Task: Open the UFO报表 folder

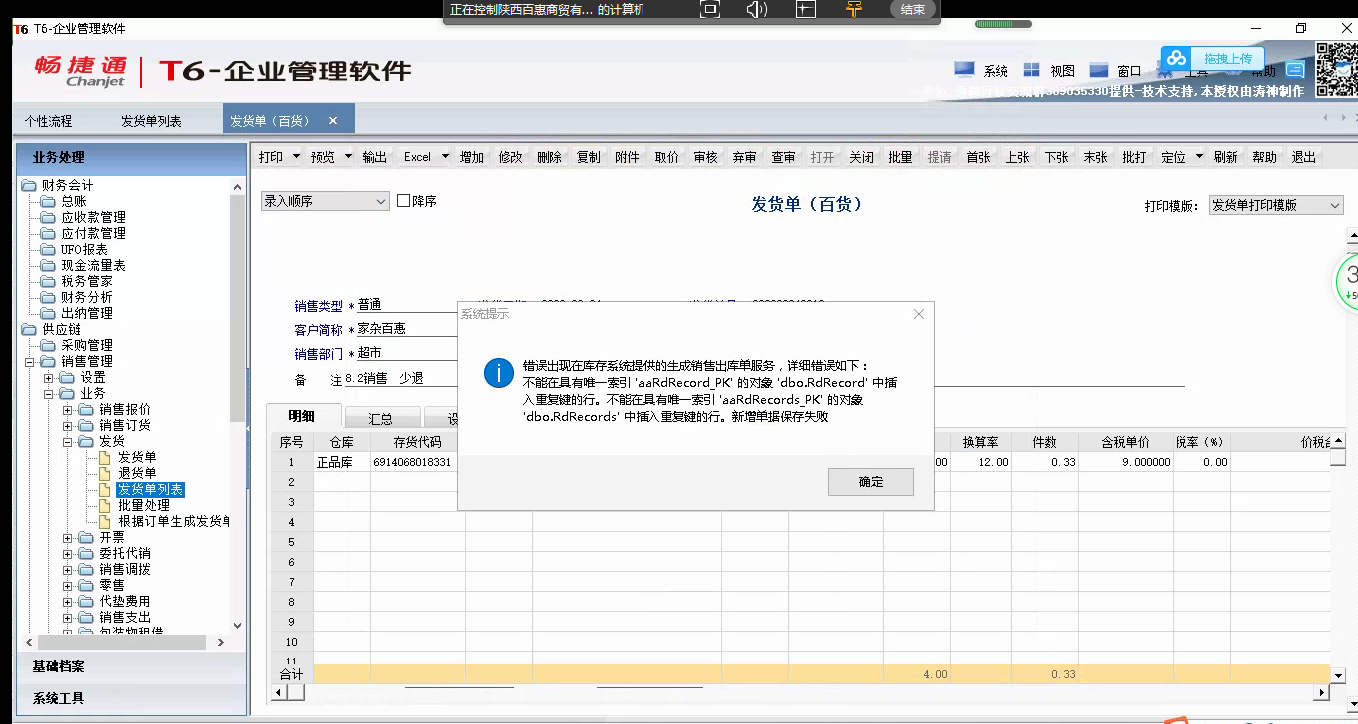Action: pyautogui.click(x=84, y=249)
